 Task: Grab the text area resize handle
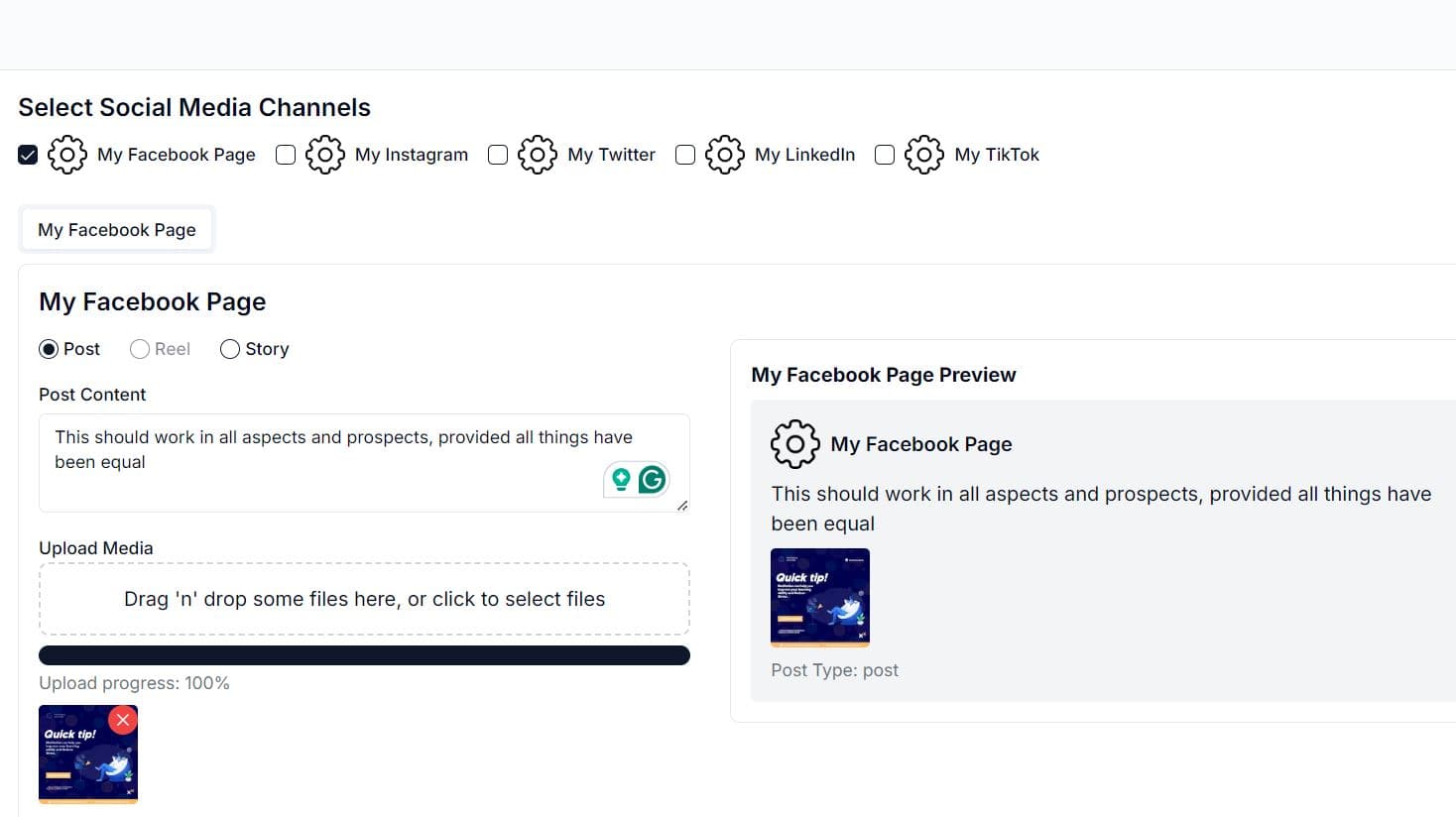coord(682,506)
